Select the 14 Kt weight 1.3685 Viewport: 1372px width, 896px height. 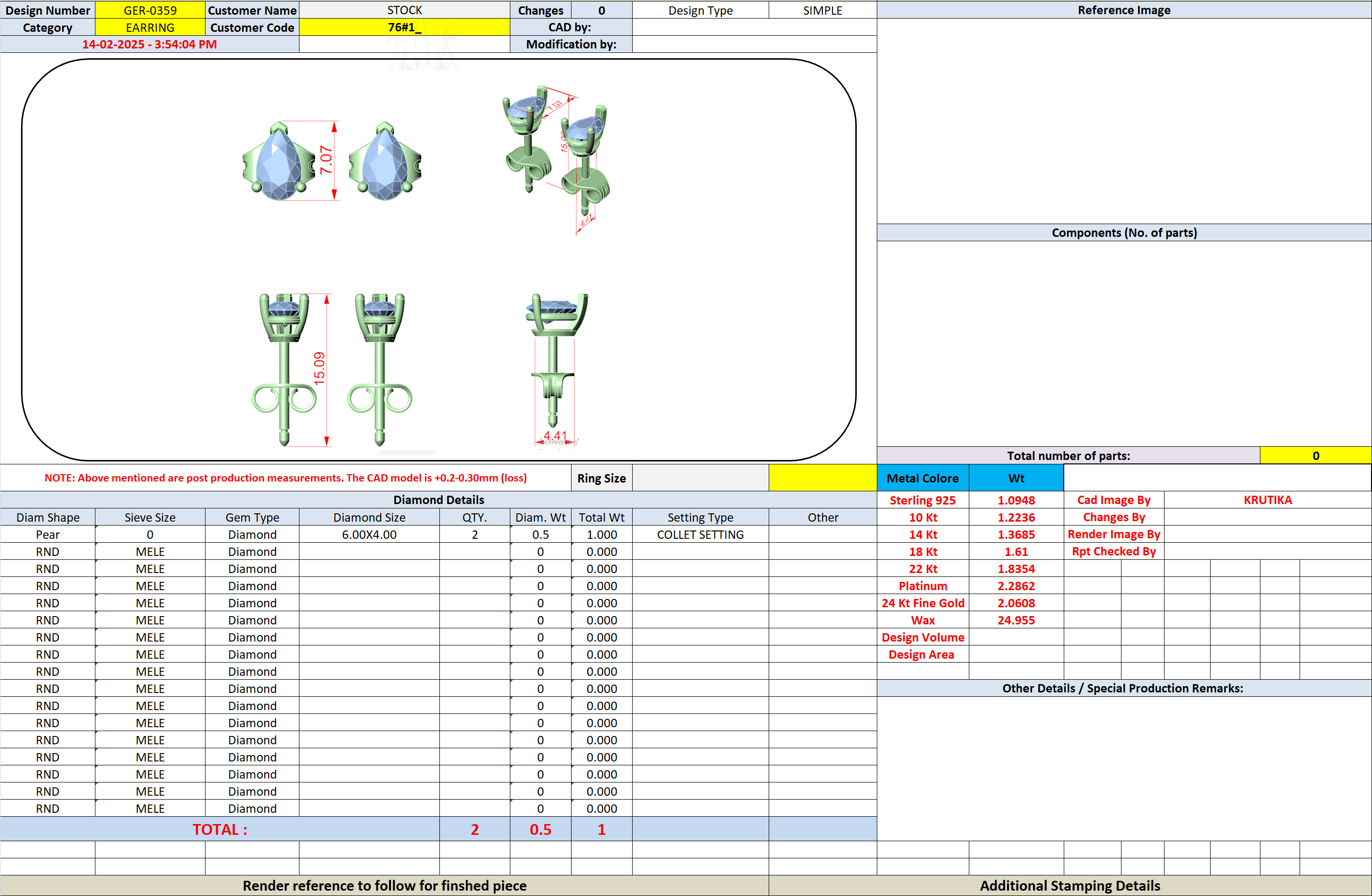pos(1016,534)
